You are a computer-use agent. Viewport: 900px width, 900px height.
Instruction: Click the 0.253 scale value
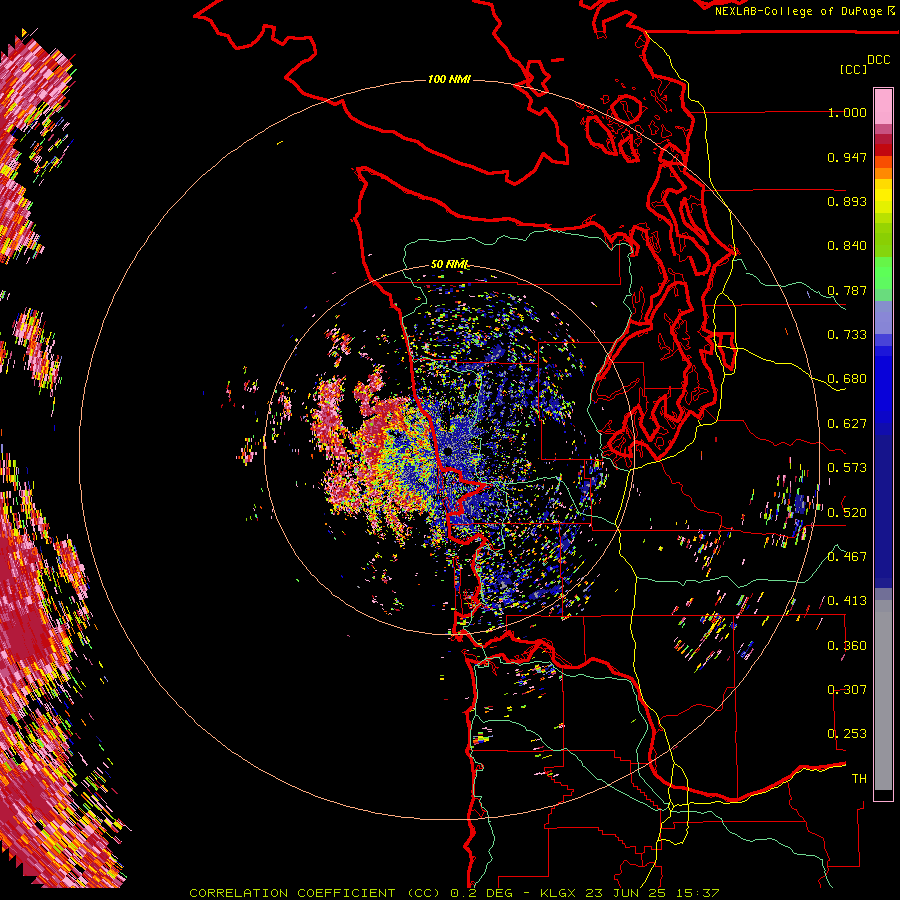pyautogui.click(x=847, y=734)
